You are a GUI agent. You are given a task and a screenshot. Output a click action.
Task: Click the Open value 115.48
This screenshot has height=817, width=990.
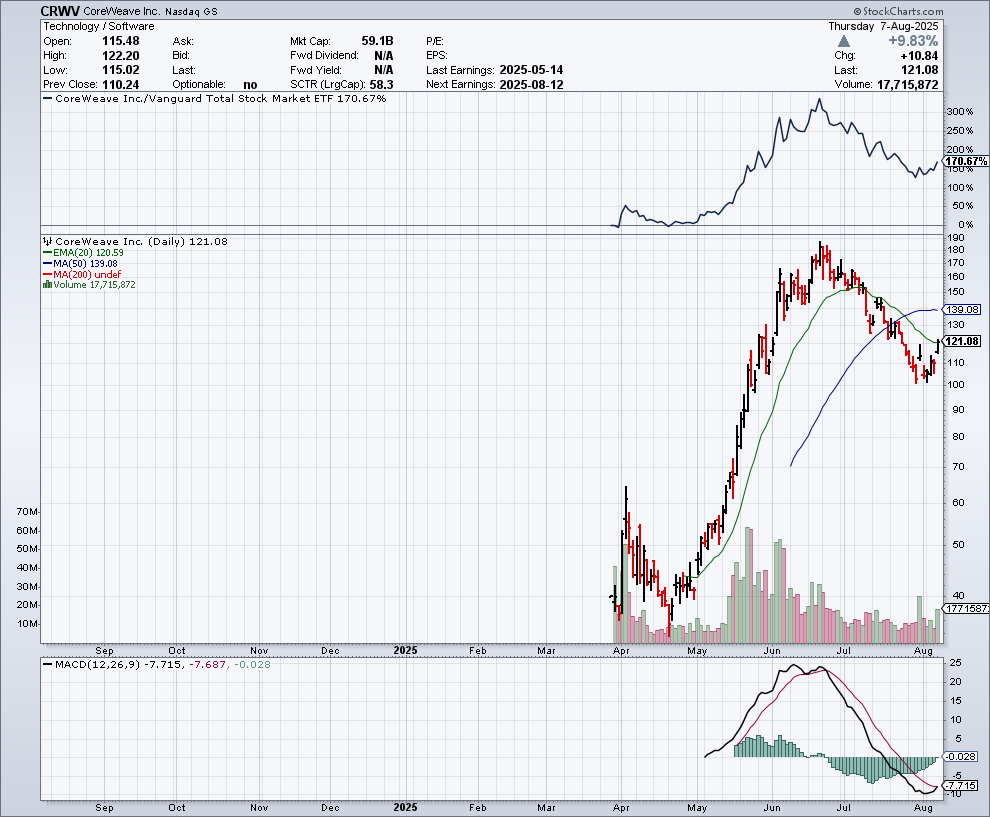tap(121, 41)
